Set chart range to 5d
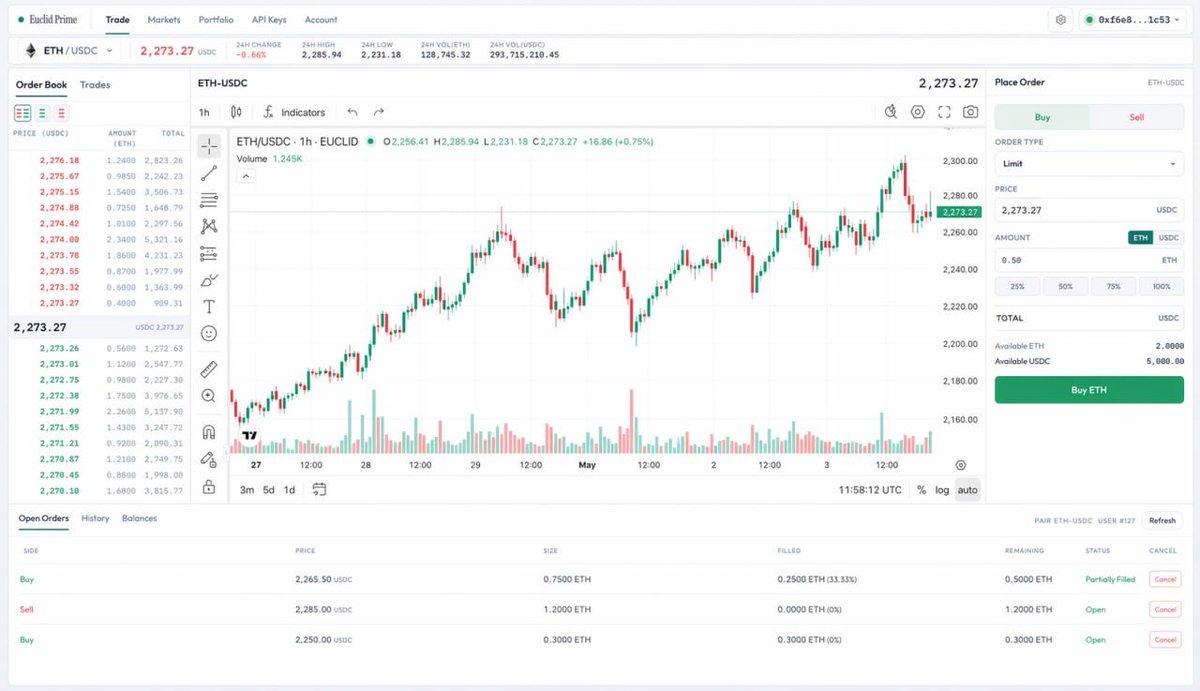The image size is (1200, 691). click(269, 490)
